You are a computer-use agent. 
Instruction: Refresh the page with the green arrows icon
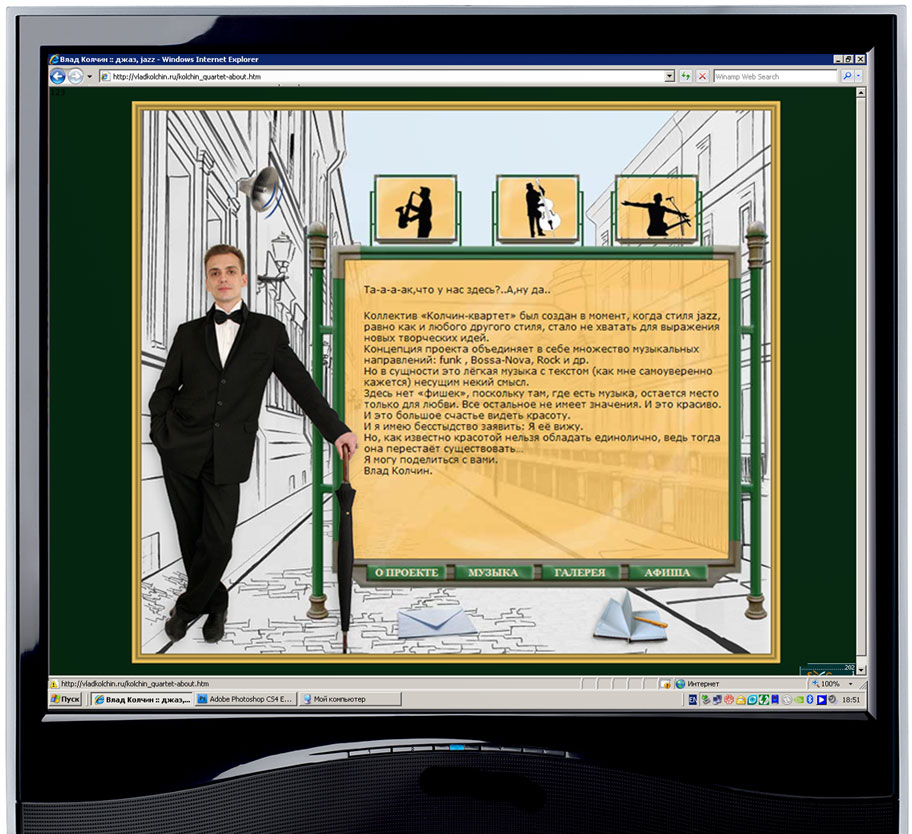(x=685, y=76)
